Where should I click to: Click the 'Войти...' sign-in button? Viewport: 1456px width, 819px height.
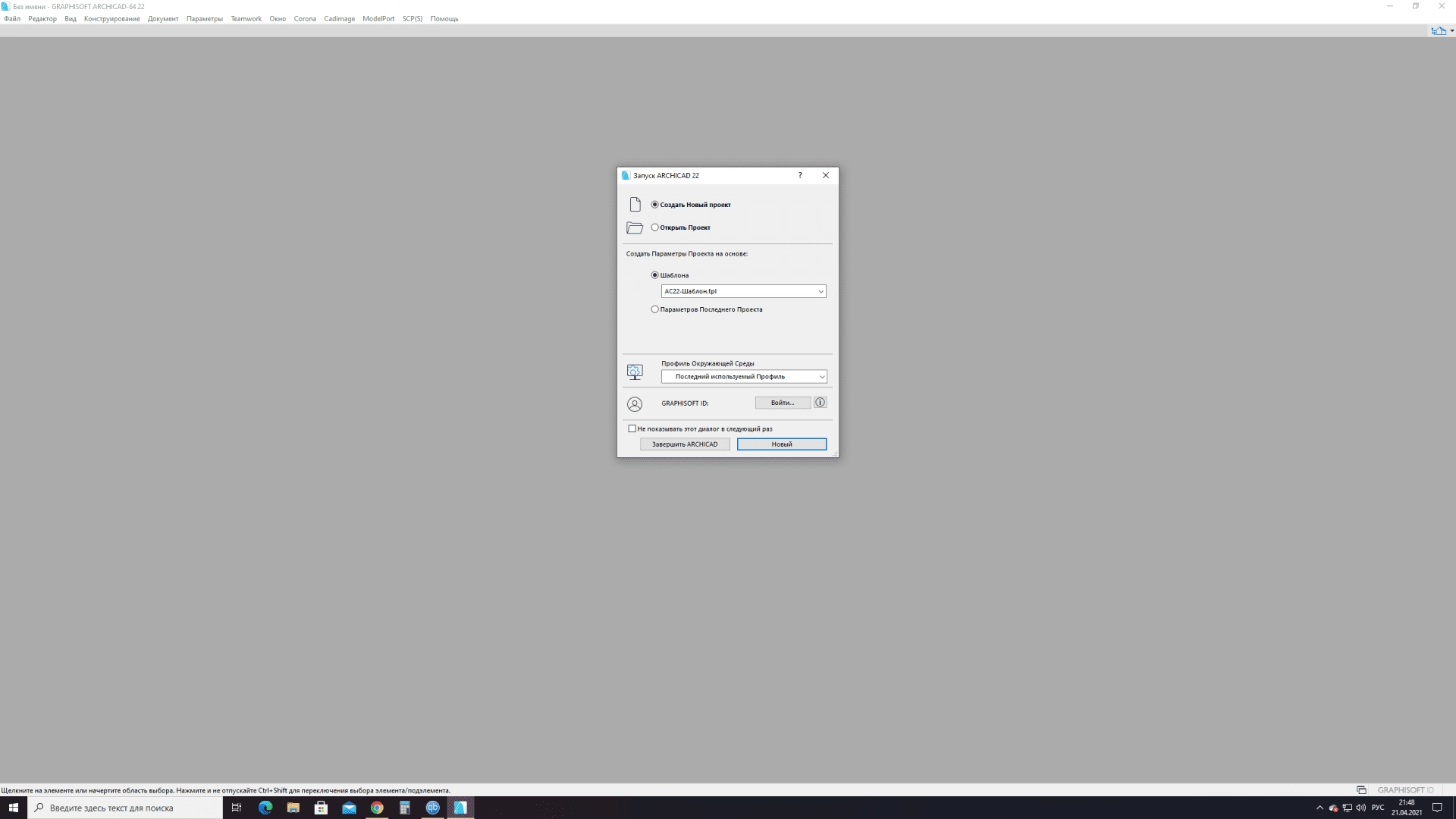783,403
